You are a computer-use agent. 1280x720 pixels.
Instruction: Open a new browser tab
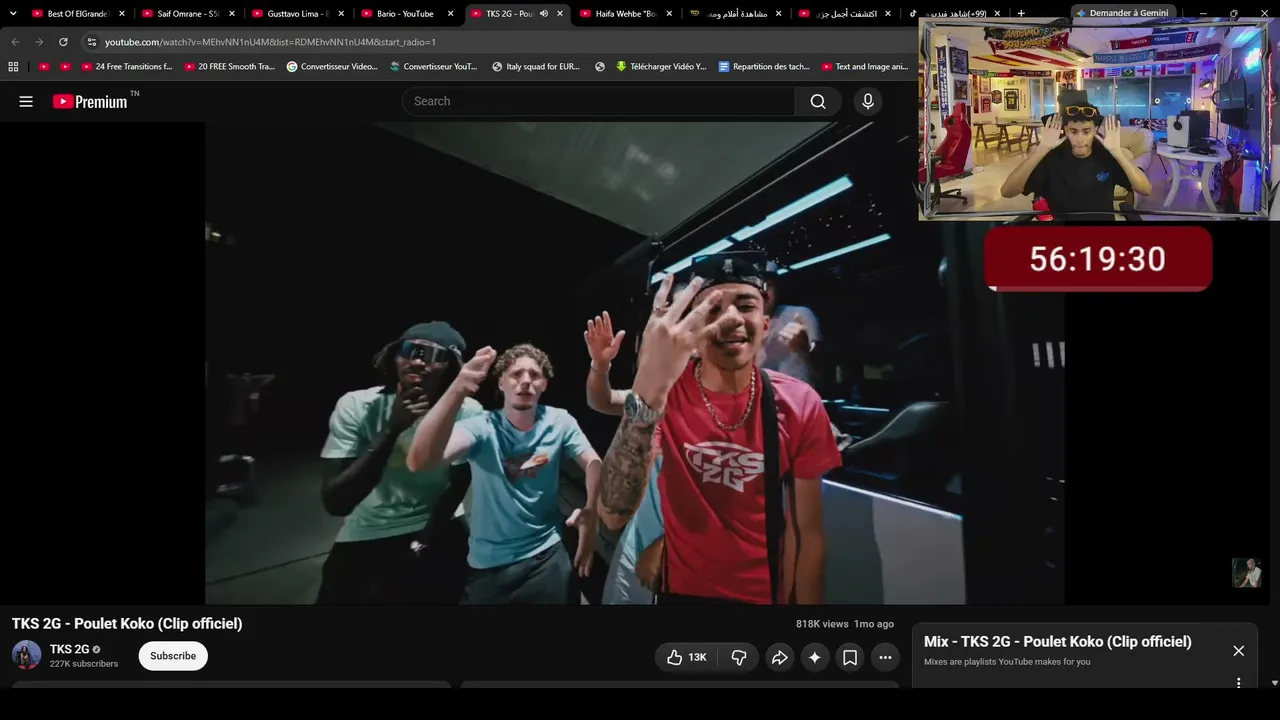coord(1020,14)
